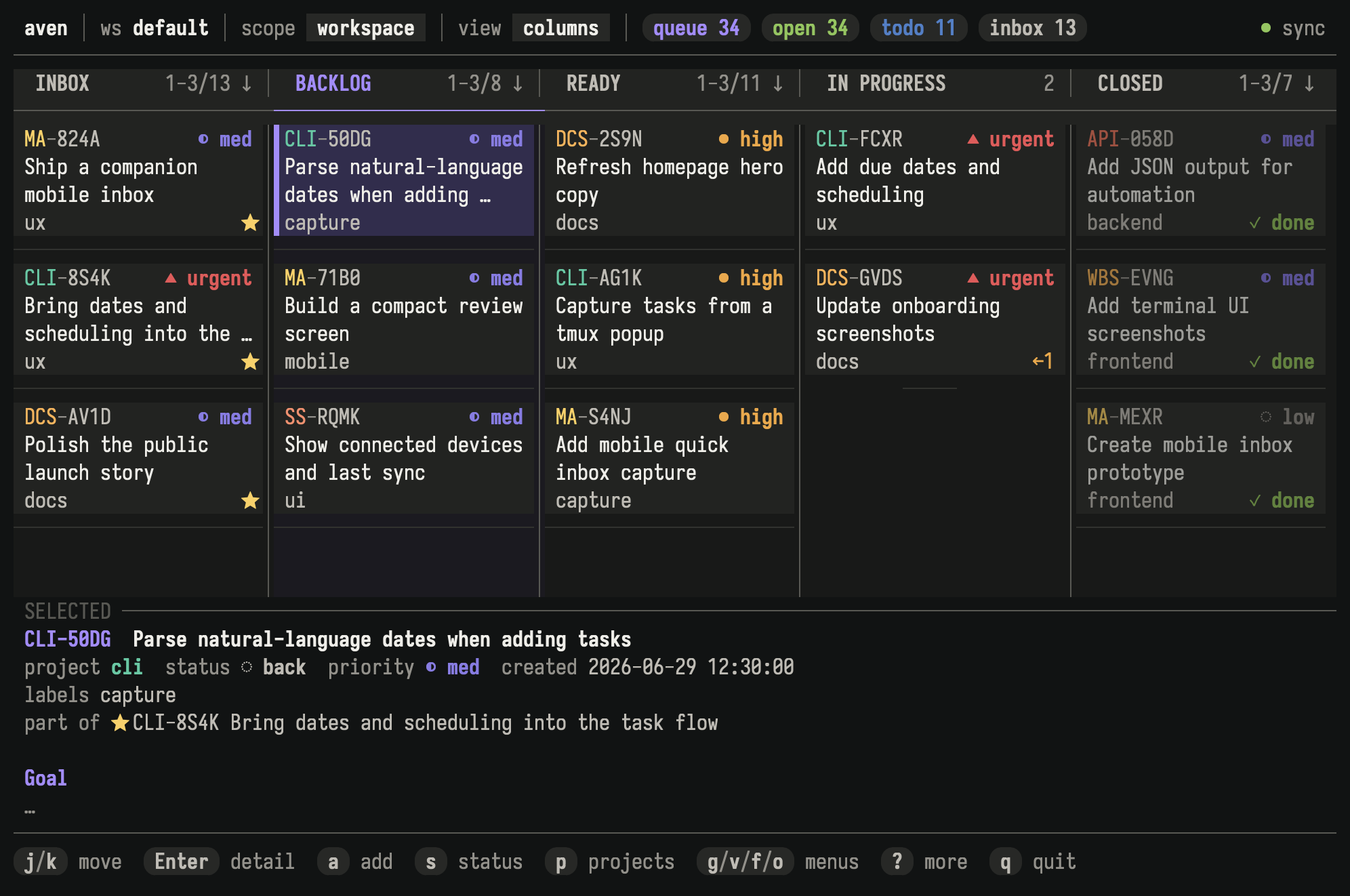Select the READY column header
Viewport: 1350px width, 896px height.
594,83
